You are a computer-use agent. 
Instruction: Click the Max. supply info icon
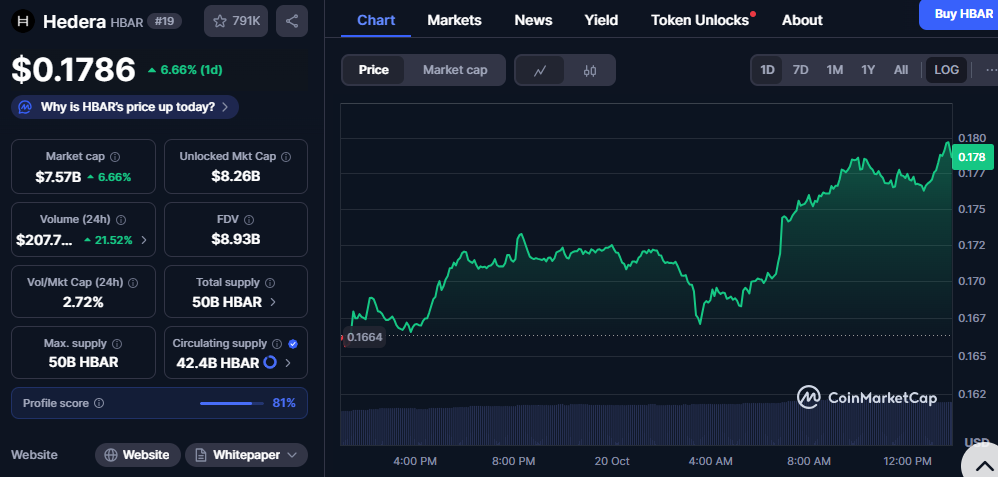tap(115, 344)
